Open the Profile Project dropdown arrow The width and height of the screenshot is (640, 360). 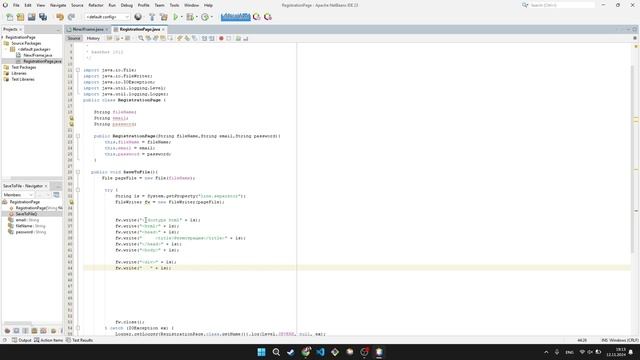point(211,17)
